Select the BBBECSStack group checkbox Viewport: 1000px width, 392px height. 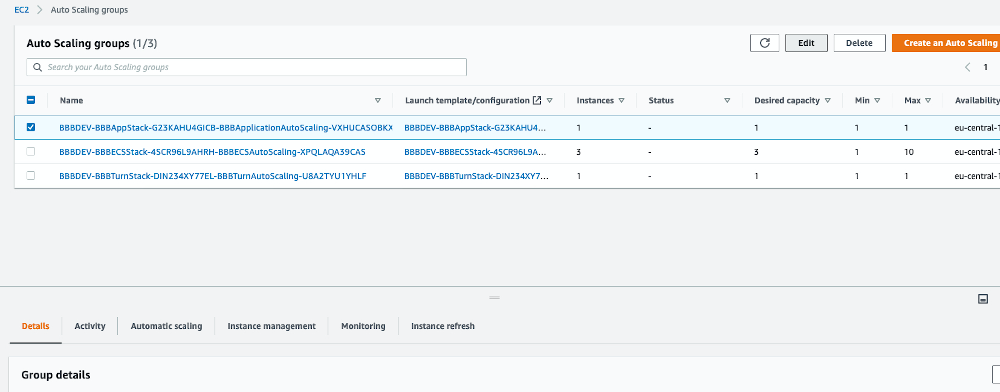[31, 152]
